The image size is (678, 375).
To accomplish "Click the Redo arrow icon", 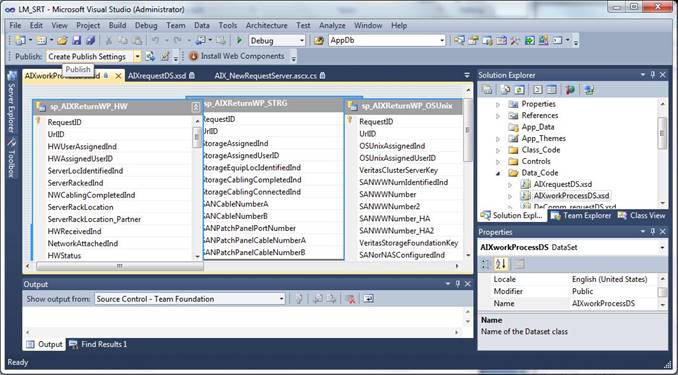I will tap(178, 41).
